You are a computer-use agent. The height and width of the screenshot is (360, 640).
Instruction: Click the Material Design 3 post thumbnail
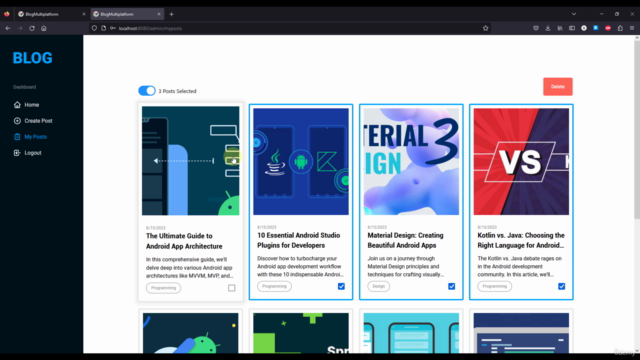click(x=411, y=161)
